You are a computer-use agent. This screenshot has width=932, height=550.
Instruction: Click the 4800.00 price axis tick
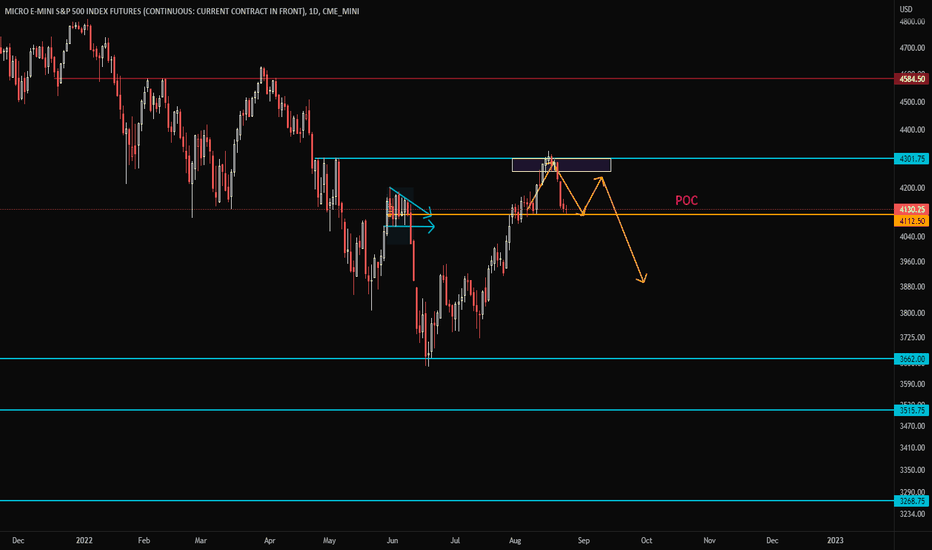(x=912, y=22)
